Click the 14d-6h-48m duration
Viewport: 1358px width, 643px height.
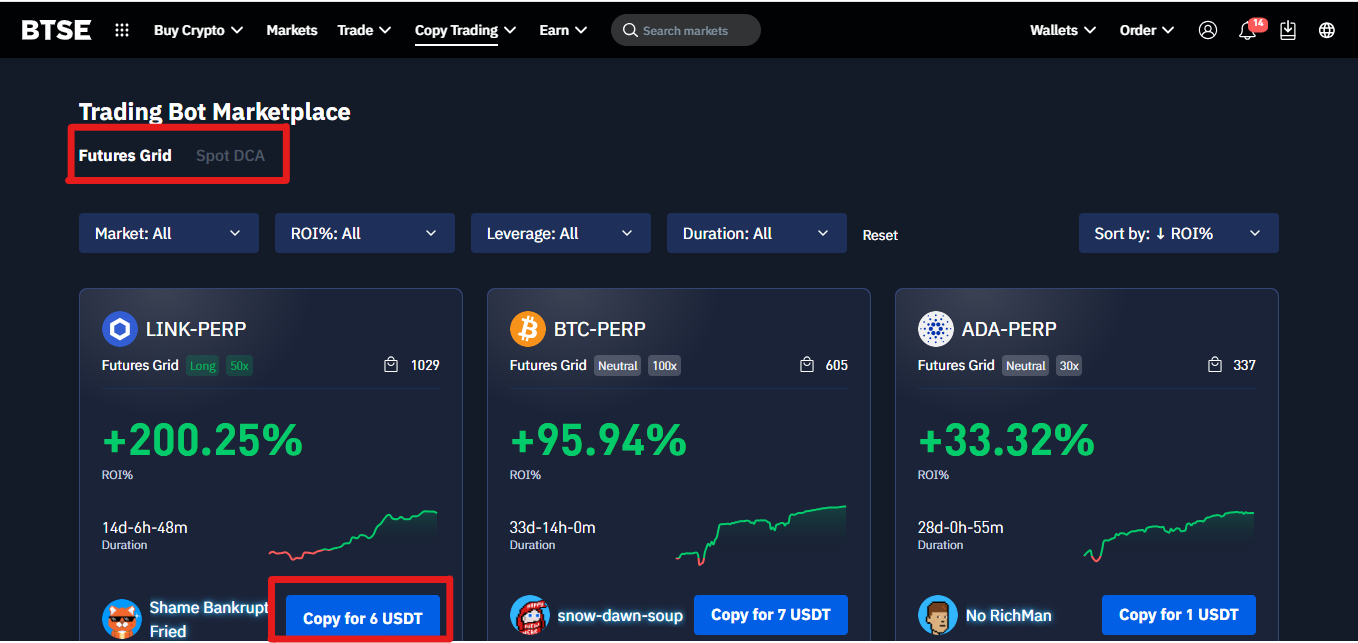144,527
